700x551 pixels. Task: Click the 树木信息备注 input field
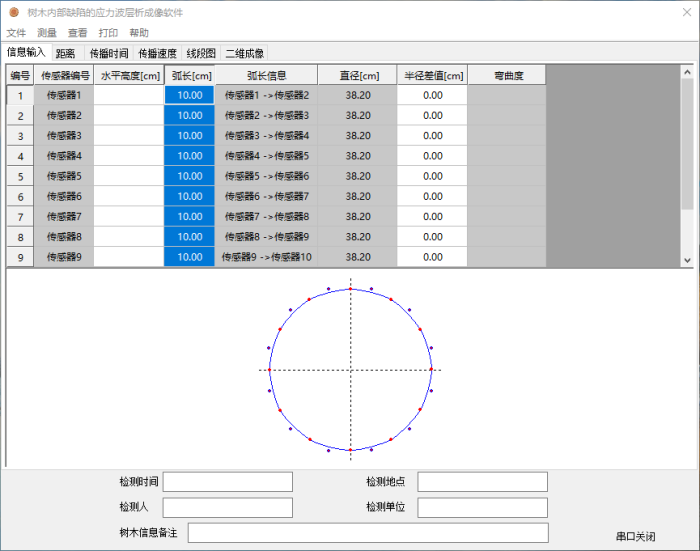point(367,532)
